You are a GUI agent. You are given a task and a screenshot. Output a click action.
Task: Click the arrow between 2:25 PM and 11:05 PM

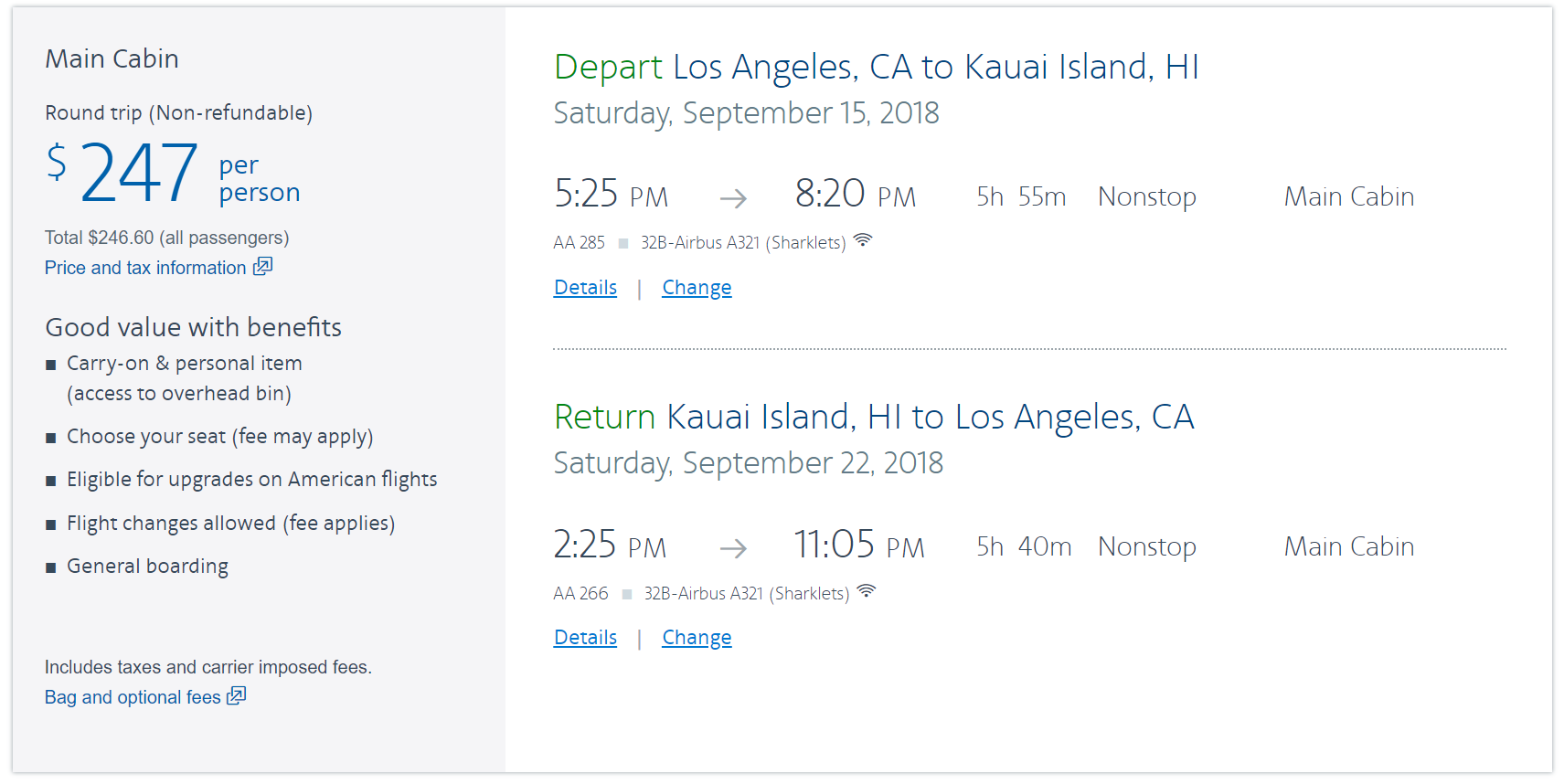coord(733,548)
